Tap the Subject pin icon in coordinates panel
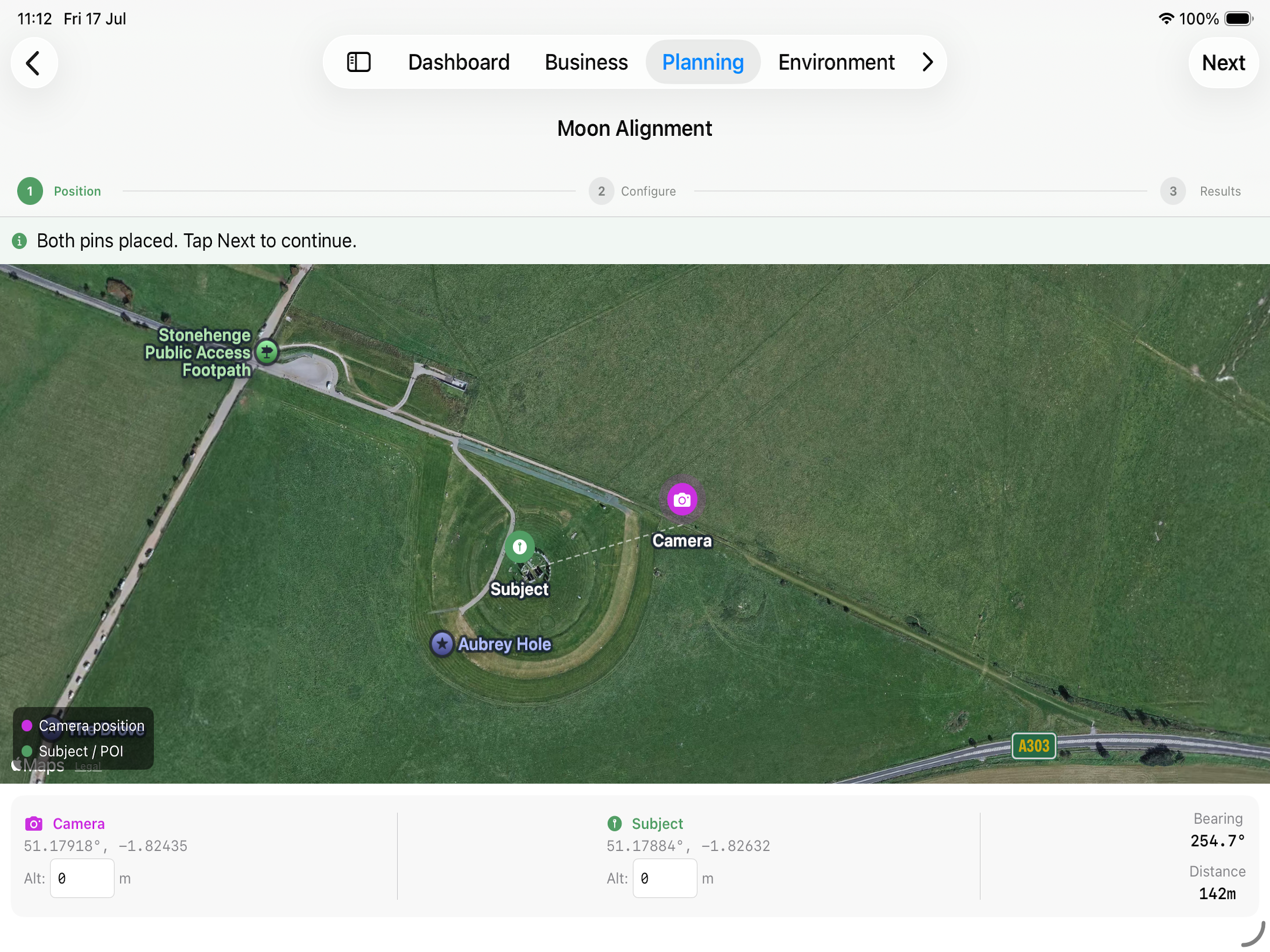Viewport: 1270px width, 952px height. tap(614, 823)
